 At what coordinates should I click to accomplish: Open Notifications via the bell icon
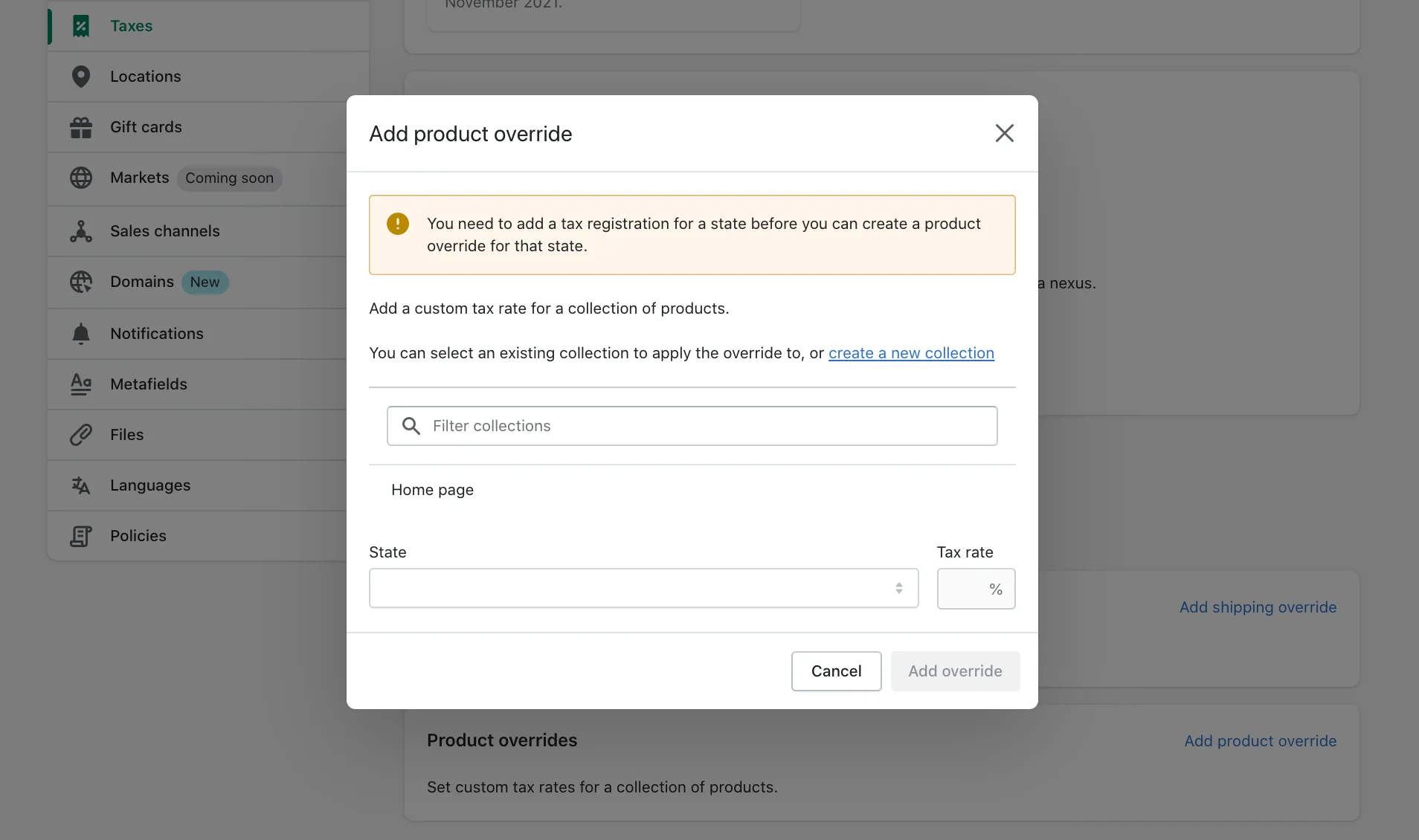pyautogui.click(x=82, y=334)
